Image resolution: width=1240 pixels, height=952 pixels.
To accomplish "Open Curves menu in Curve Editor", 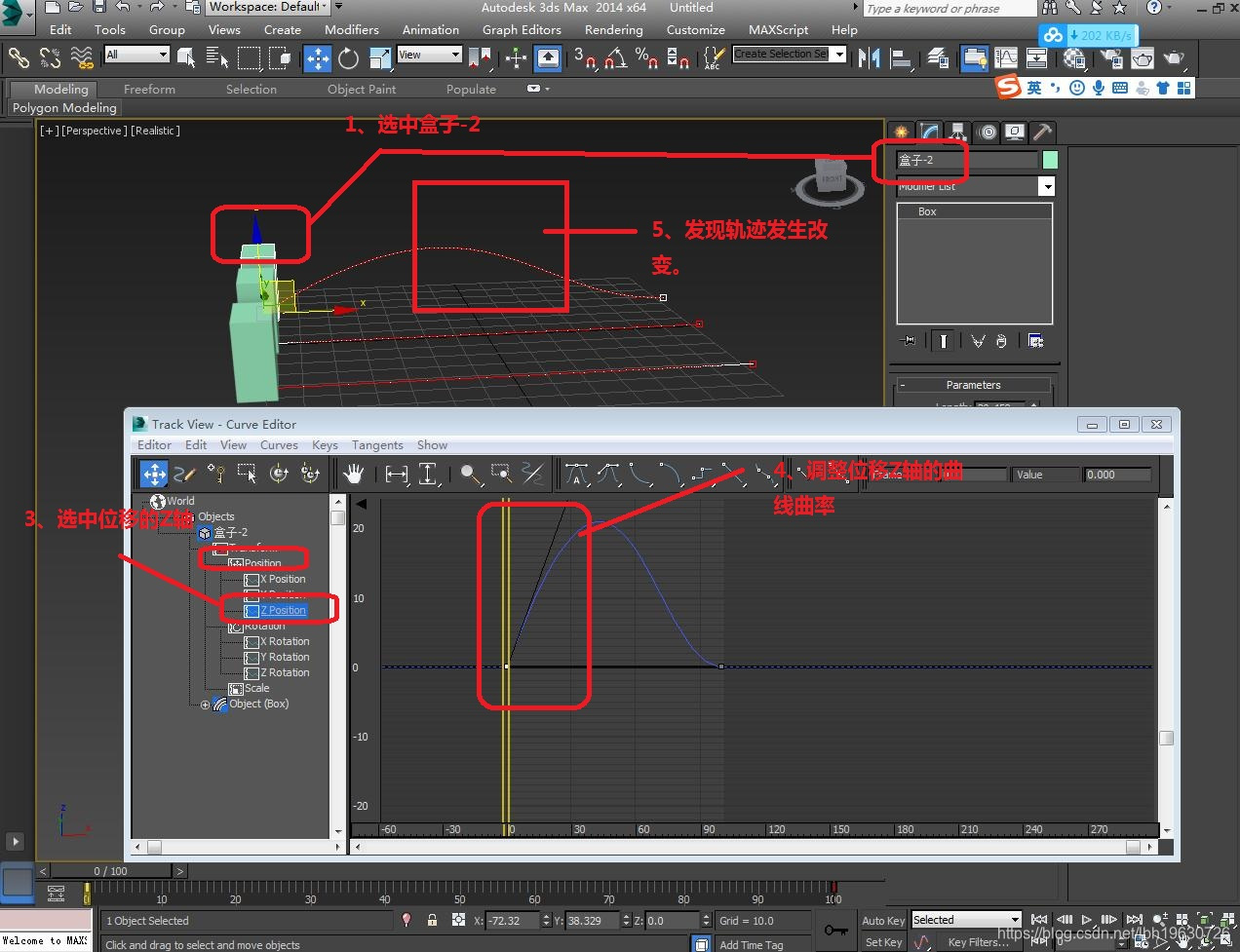I will coord(279,445).
